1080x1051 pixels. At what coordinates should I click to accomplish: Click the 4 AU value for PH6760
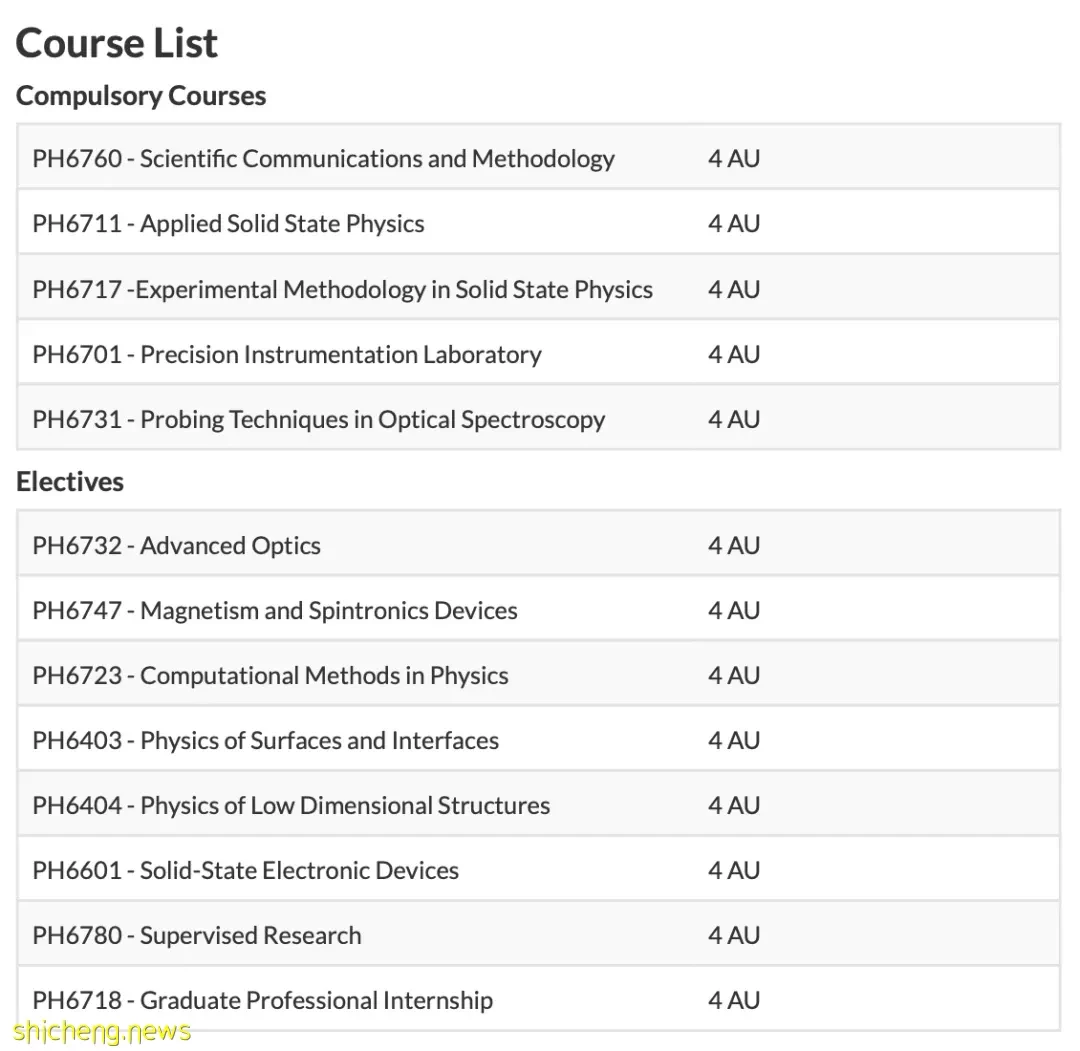(734, 158)
